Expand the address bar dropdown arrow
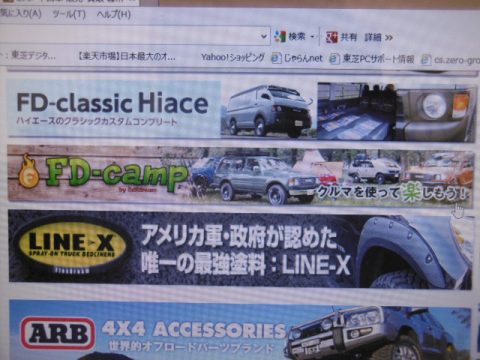Viewport: 480px width, 360px height. [264, 36]
